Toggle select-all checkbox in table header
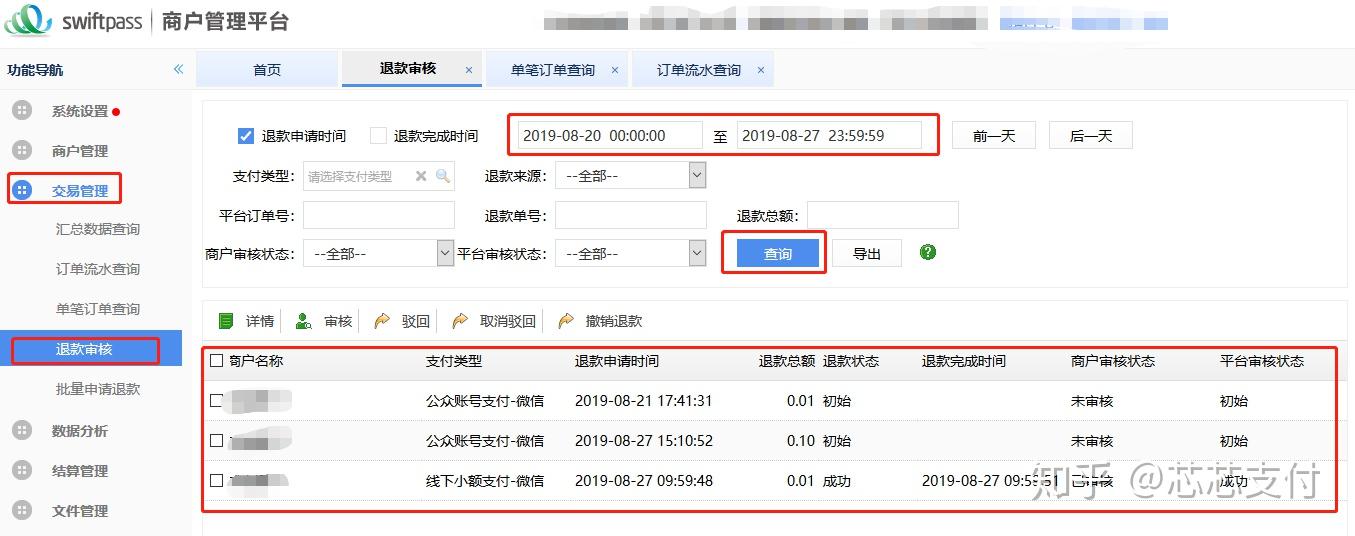 (x=217, y=361)
